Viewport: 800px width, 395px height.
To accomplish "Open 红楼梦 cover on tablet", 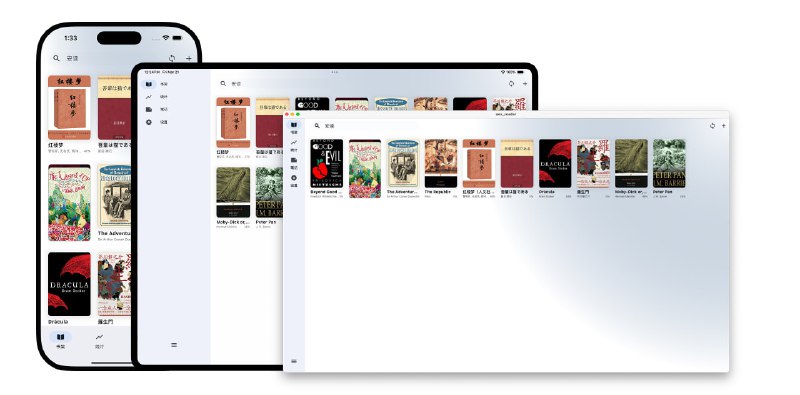I will point(233,122).
